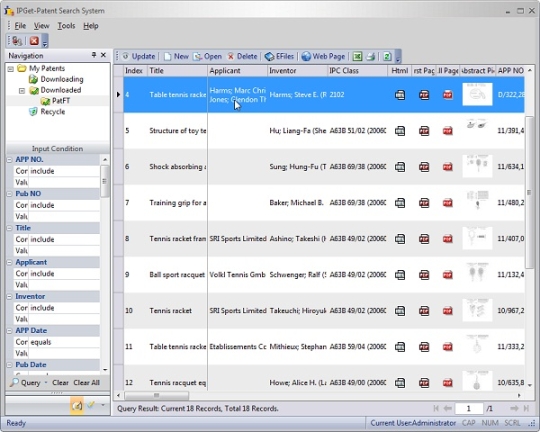Click the include condition under Inventor
540x432 pixels.
(64, 308)
